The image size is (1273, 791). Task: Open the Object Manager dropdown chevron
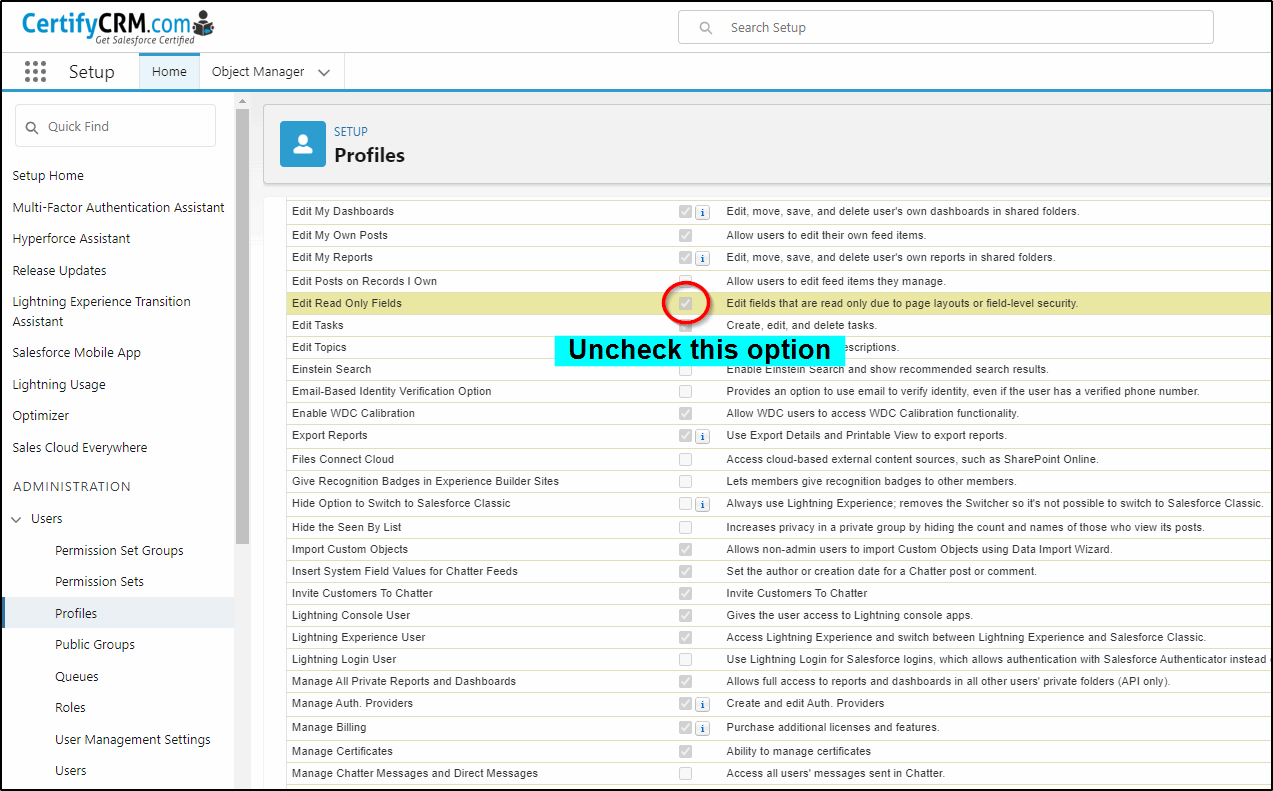tap(323, 71)
